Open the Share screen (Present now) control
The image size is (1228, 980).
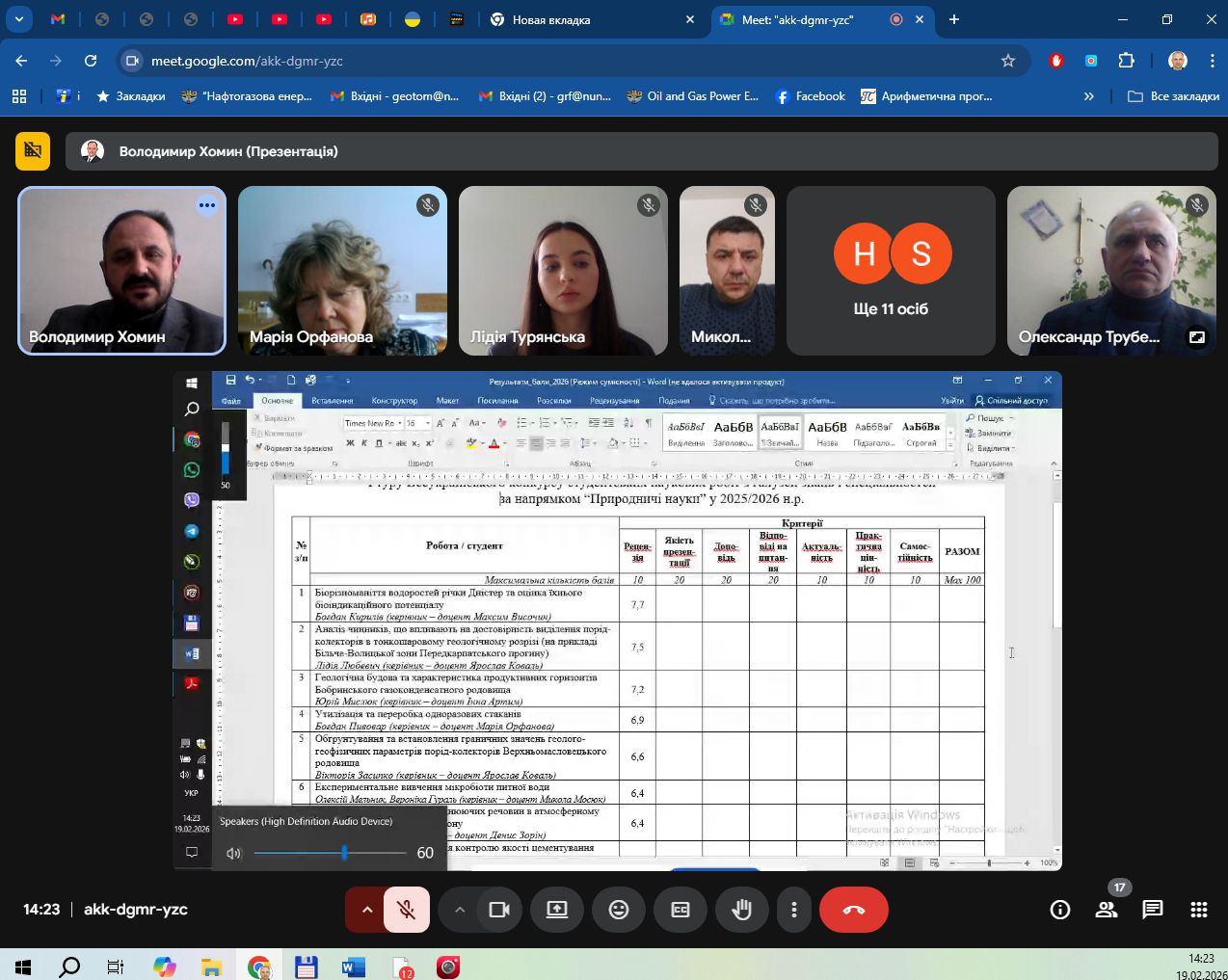(x=557, y=910)
